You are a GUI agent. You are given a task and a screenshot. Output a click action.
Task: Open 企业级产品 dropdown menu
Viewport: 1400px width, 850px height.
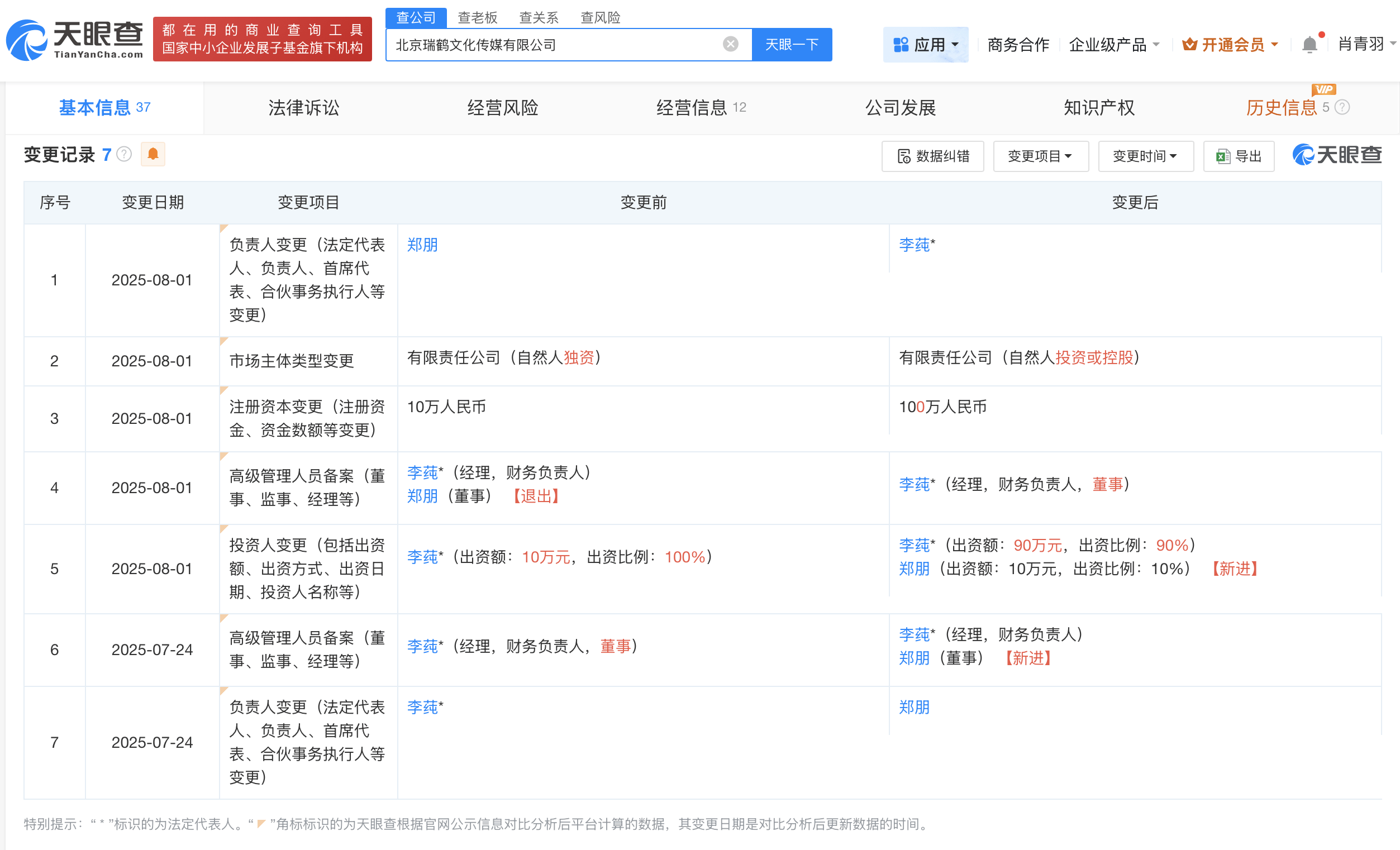coord(1113,44)
